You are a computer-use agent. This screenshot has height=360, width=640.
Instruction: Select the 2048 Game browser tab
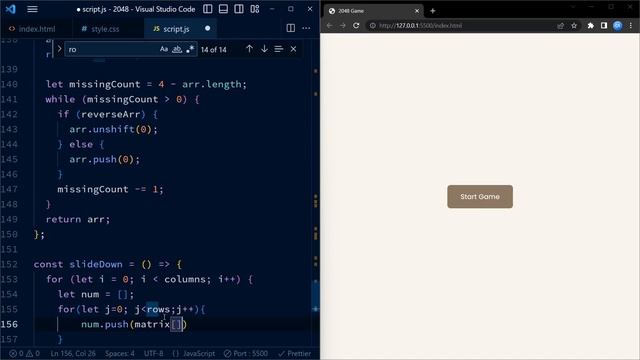click(373, 11)
